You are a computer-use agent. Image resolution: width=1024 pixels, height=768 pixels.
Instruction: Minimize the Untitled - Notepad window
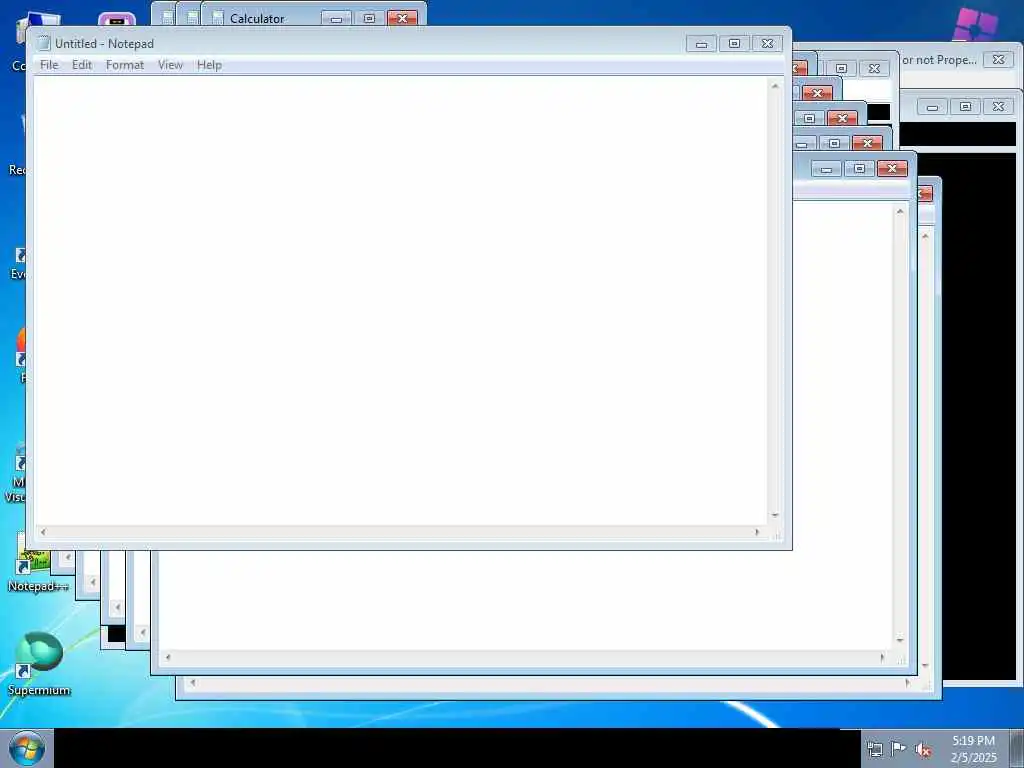[701, 44]
